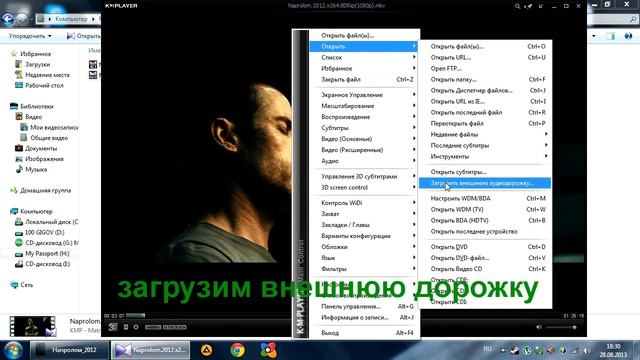The image size is (640, 360).
Task: Open 'Локальный диск (C' in Explorer
Action: click(x=47, y=222)
